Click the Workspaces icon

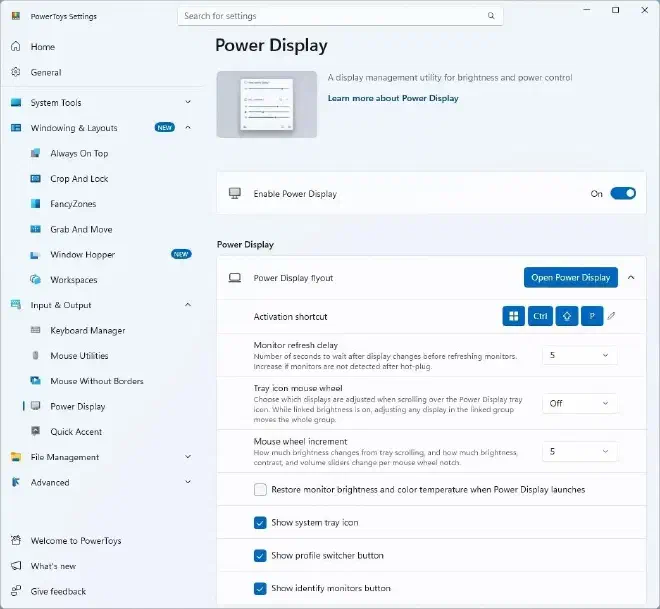pos(36,279)
